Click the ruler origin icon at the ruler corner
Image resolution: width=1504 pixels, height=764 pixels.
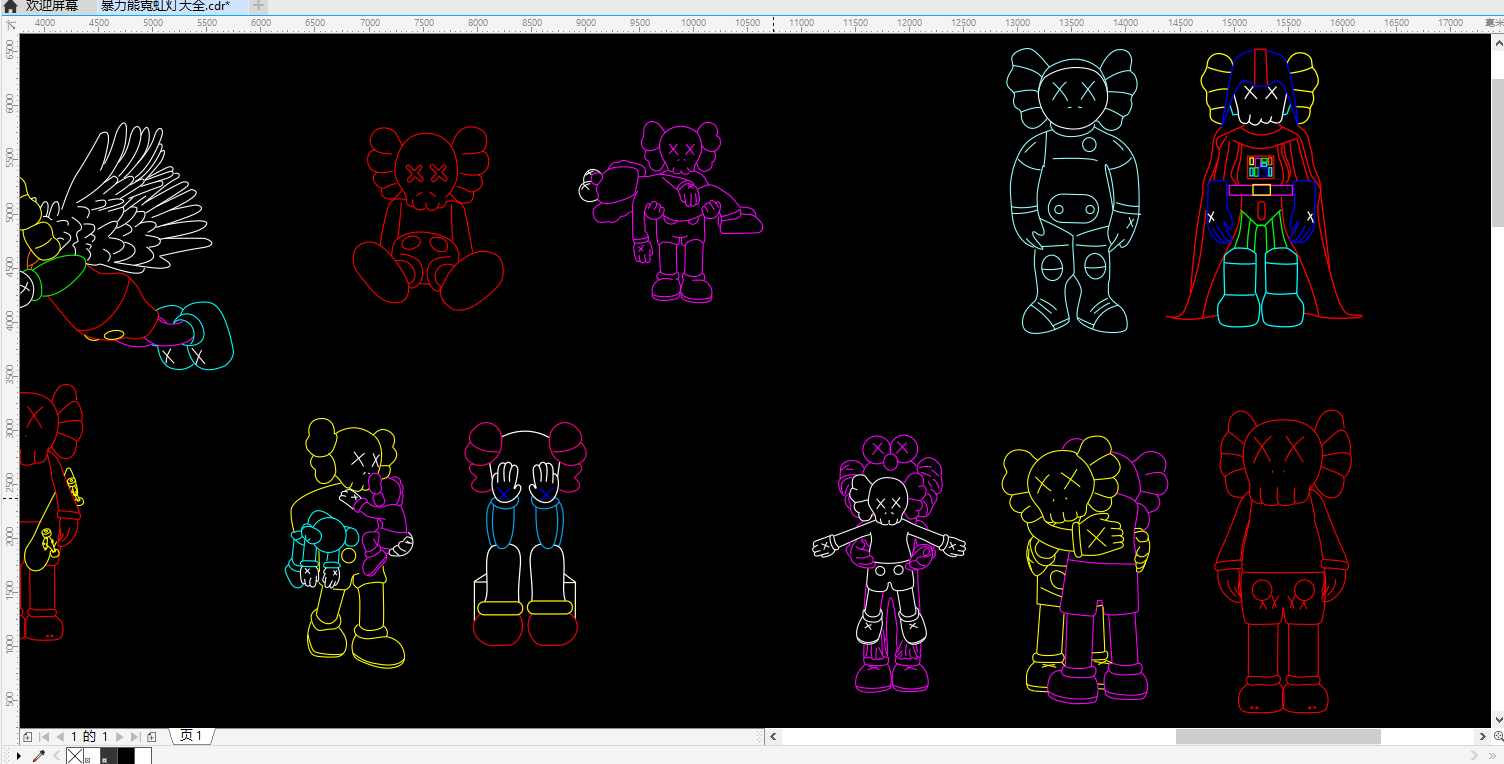coord(10,24)
